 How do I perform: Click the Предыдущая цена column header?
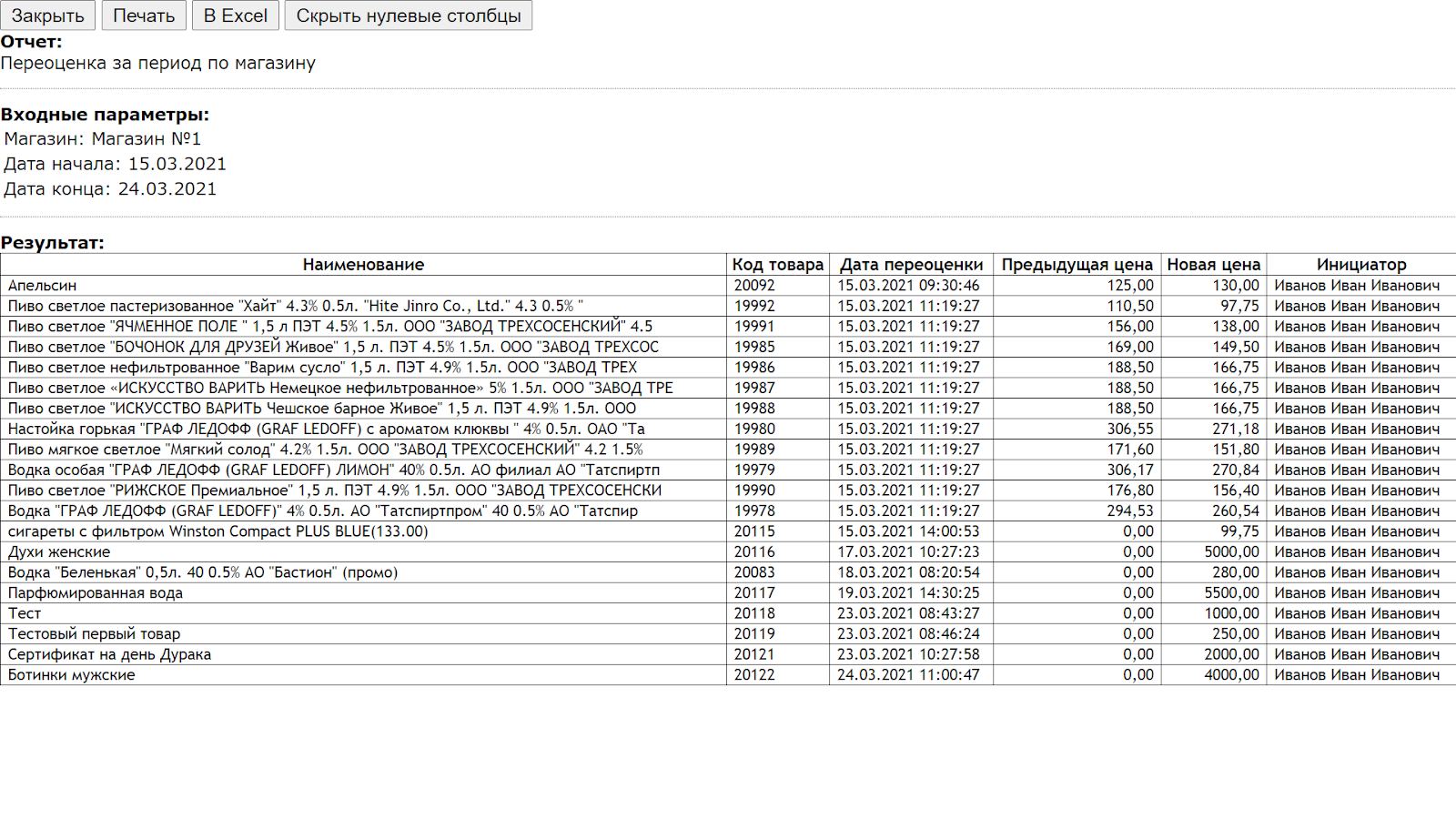point(1077,265)
